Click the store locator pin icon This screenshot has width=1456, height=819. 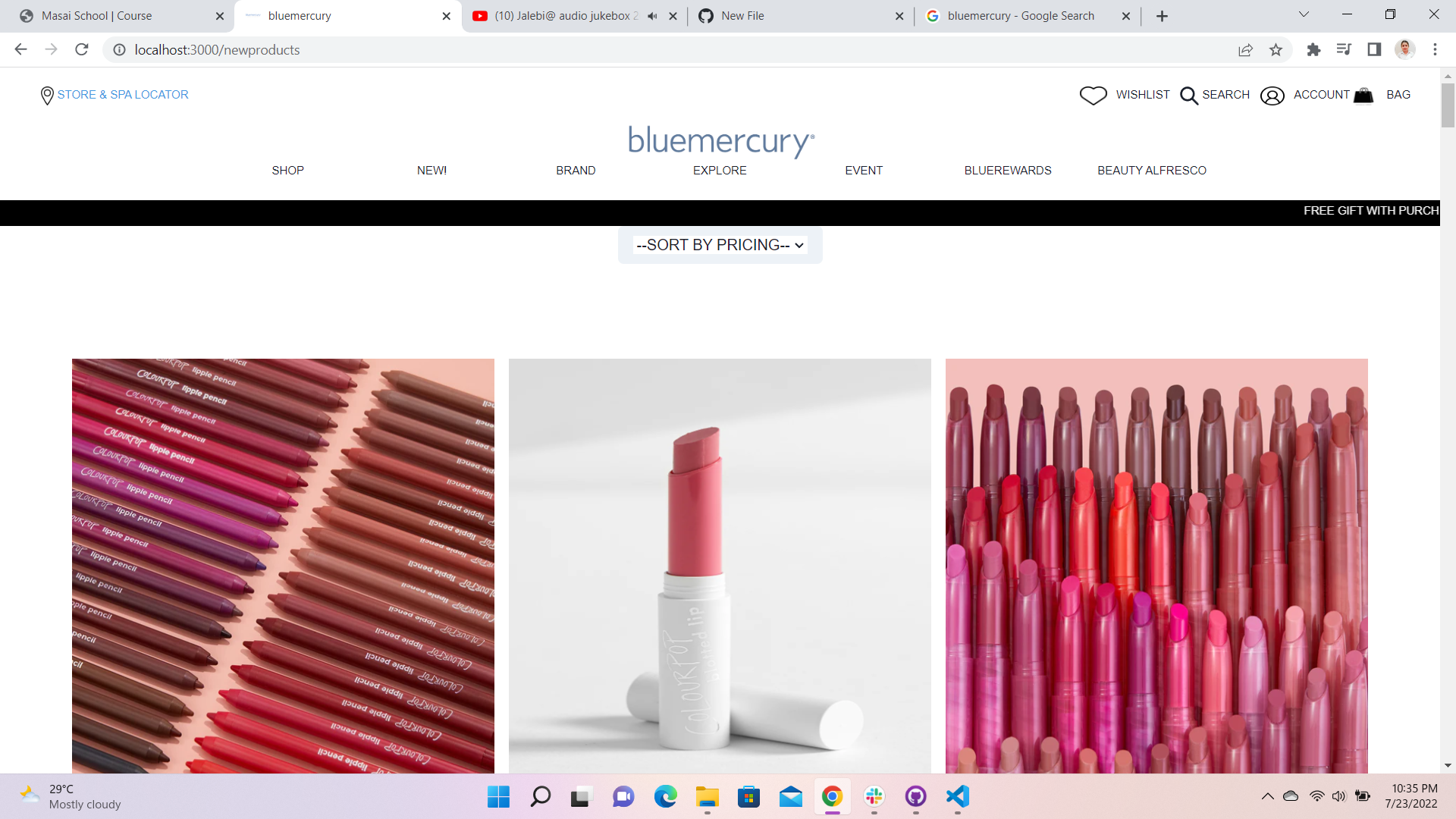coord(47,96)
